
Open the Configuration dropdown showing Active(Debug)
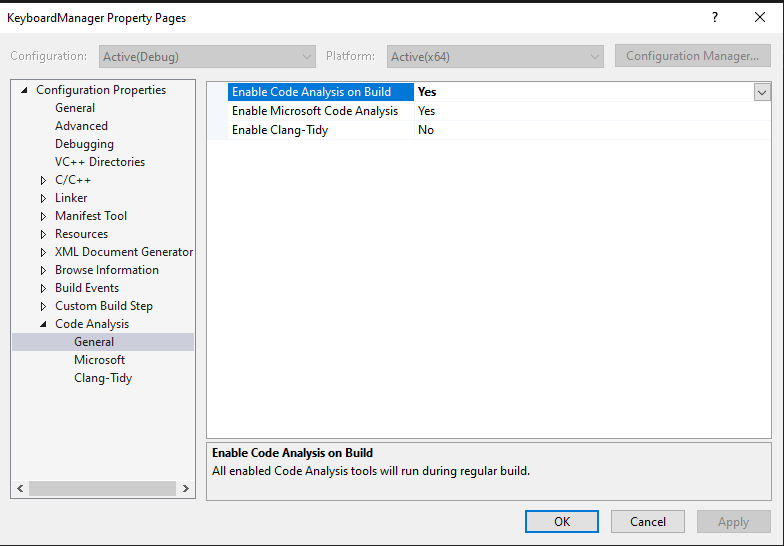pos(207,56)
